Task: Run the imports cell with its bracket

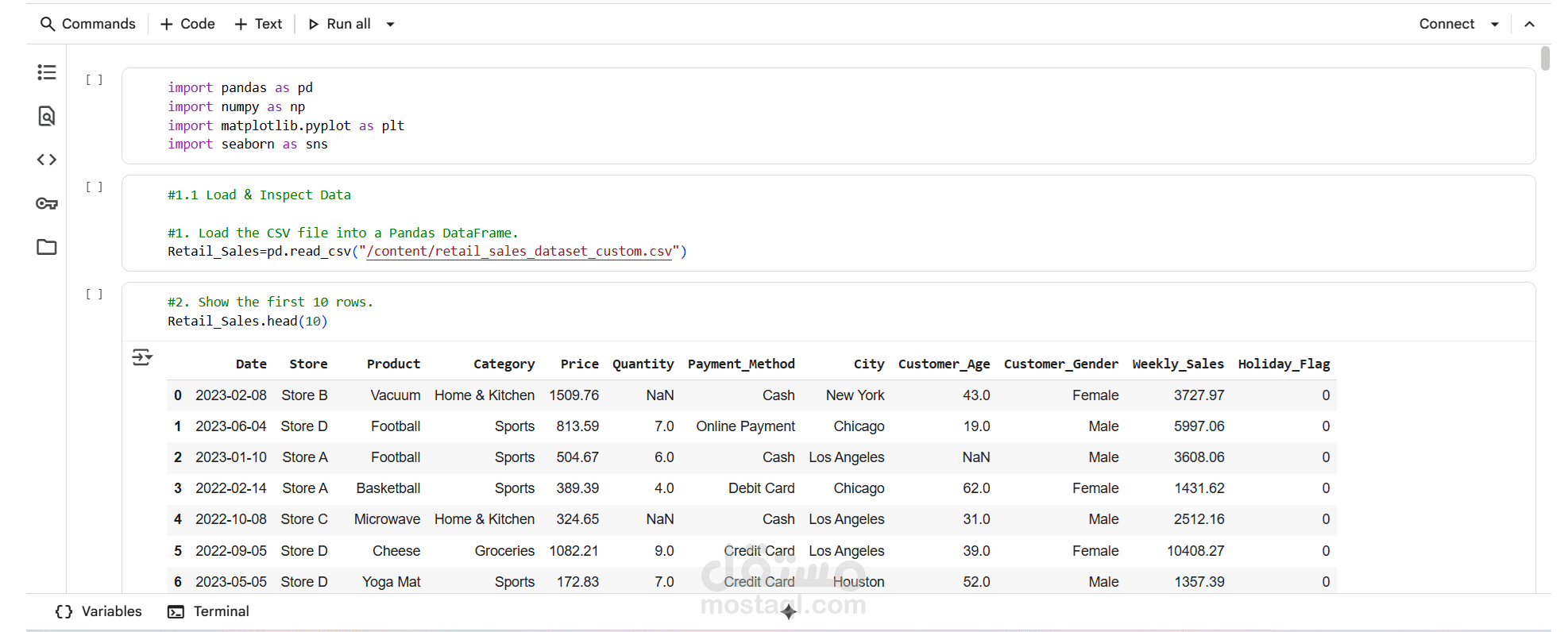Action: [95, 79]
